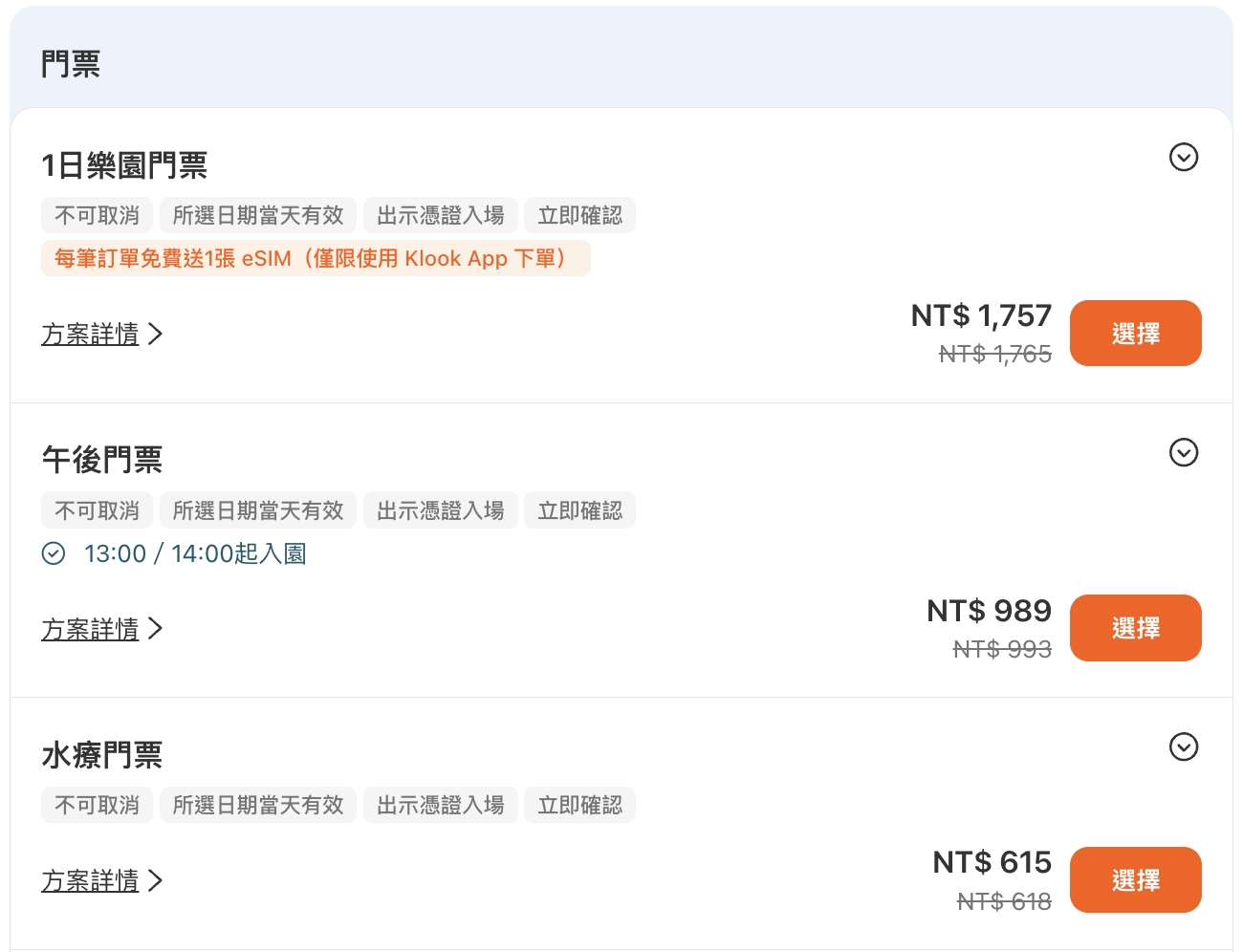Expand the 1日樂園門票 ticket section

click(1184, 157)
